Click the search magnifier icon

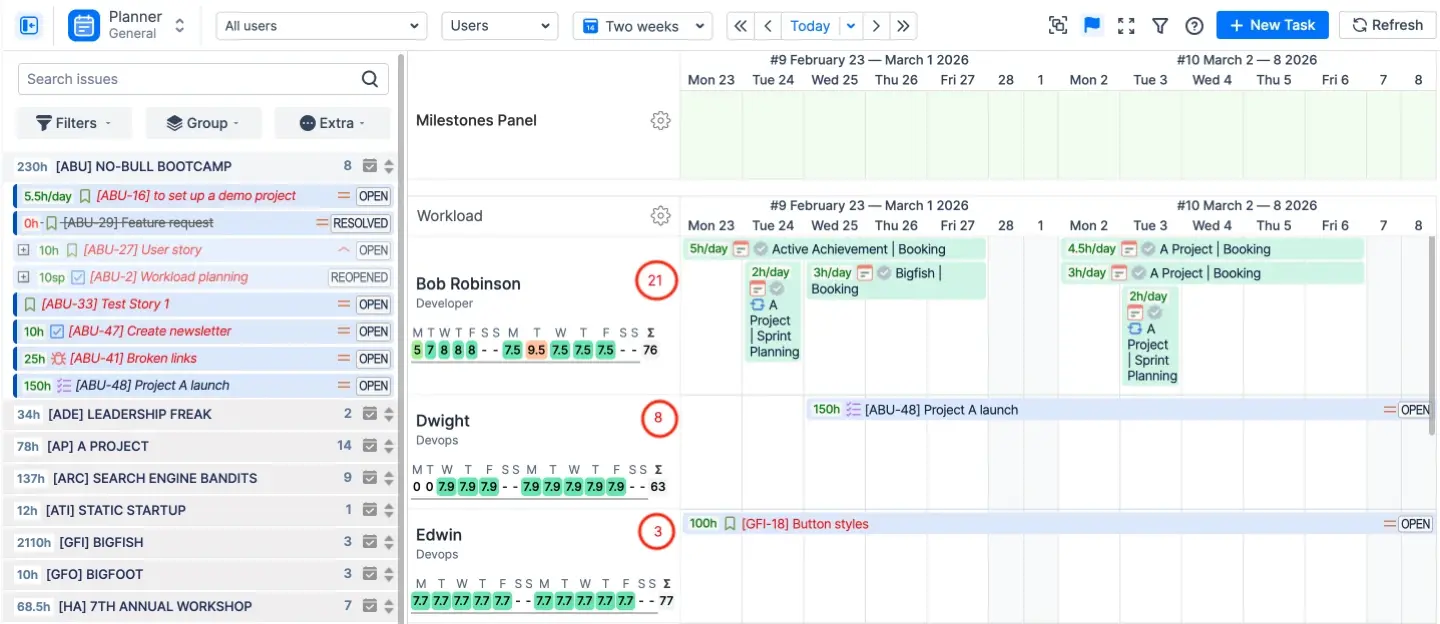tap(370, 79)
